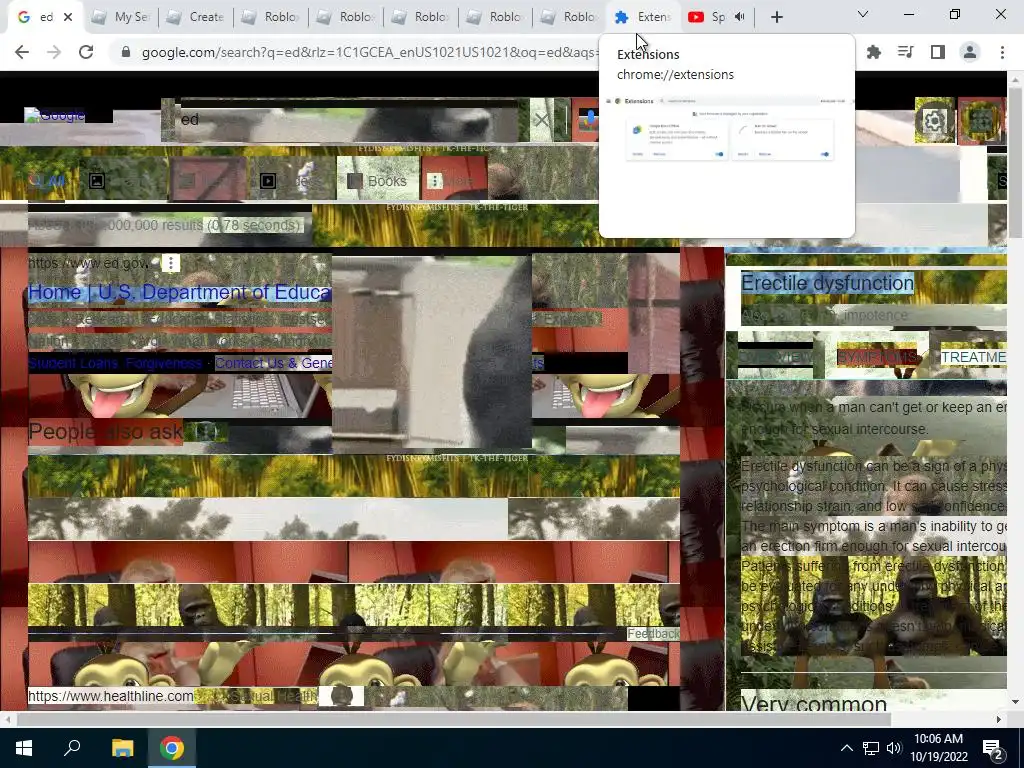Switch to the YouTube tab
The image size is (1024, 768).
click(707, 17)
